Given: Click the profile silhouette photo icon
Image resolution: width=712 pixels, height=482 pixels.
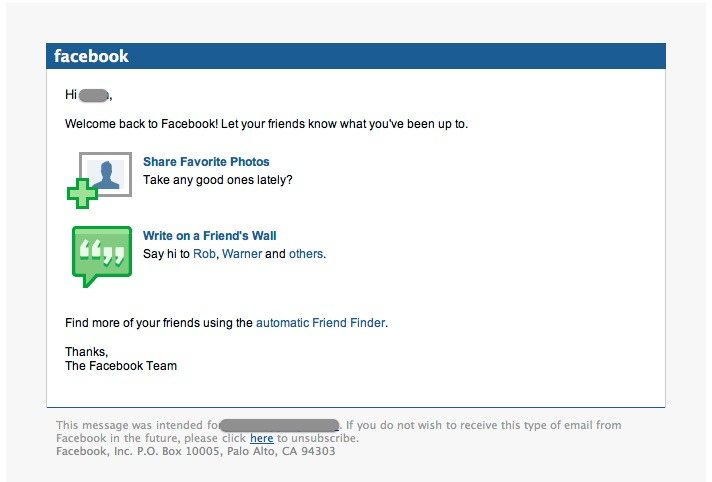Looking at the screenshot, I should [107, 174].
